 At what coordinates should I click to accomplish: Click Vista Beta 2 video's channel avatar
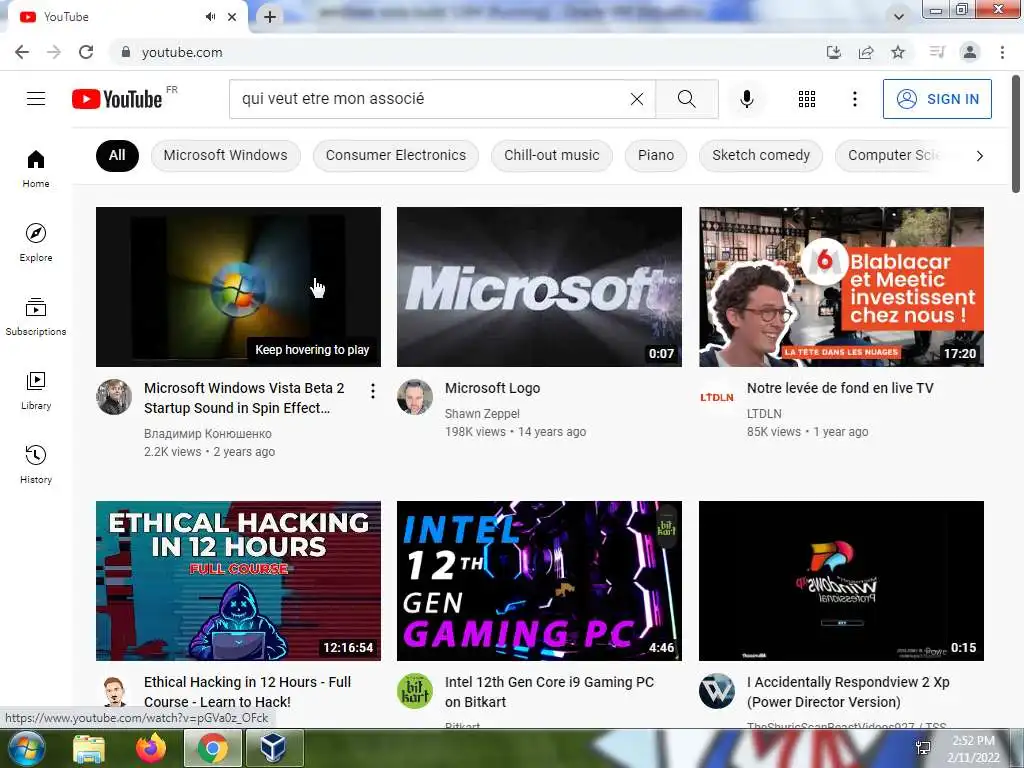(114, 396)
